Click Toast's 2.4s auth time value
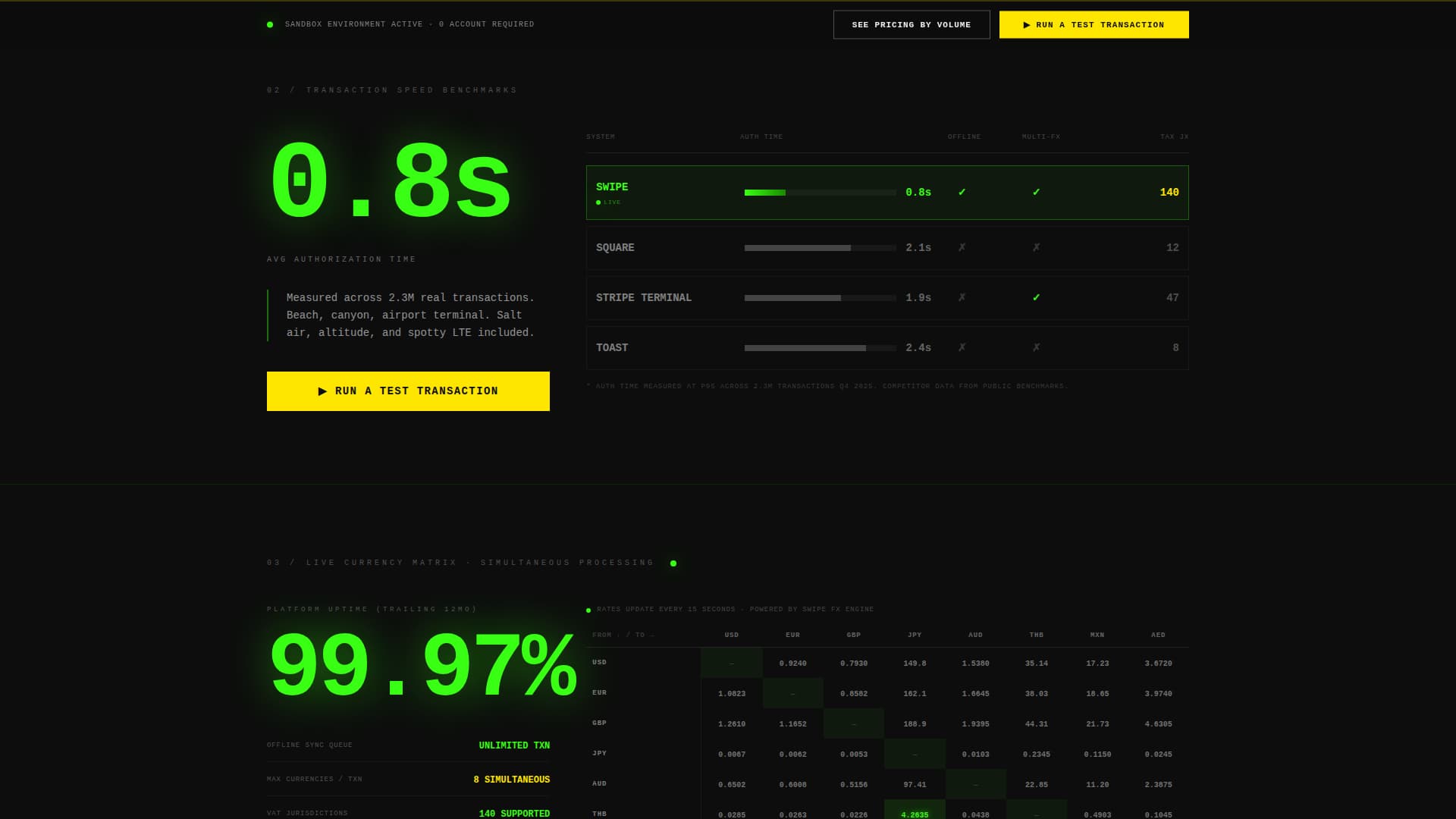Viewport: 1456px width, 819px height. click(x=918, y=348)
